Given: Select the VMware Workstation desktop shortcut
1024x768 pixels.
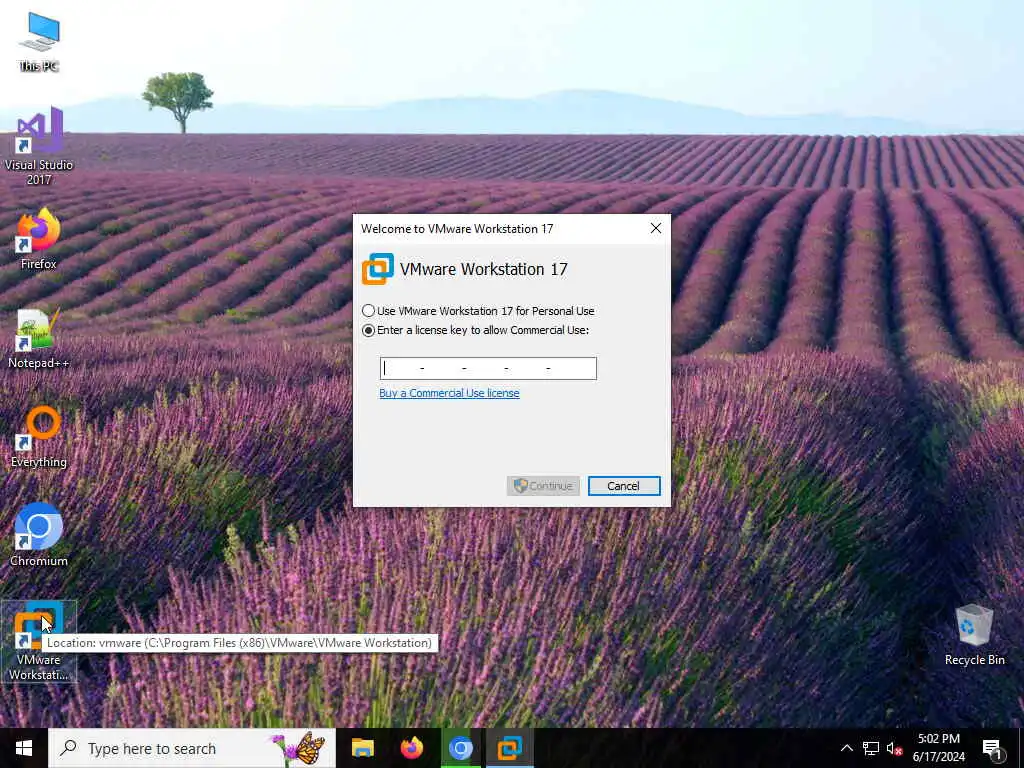Looking at the screenshot, I should click(39, 641).
